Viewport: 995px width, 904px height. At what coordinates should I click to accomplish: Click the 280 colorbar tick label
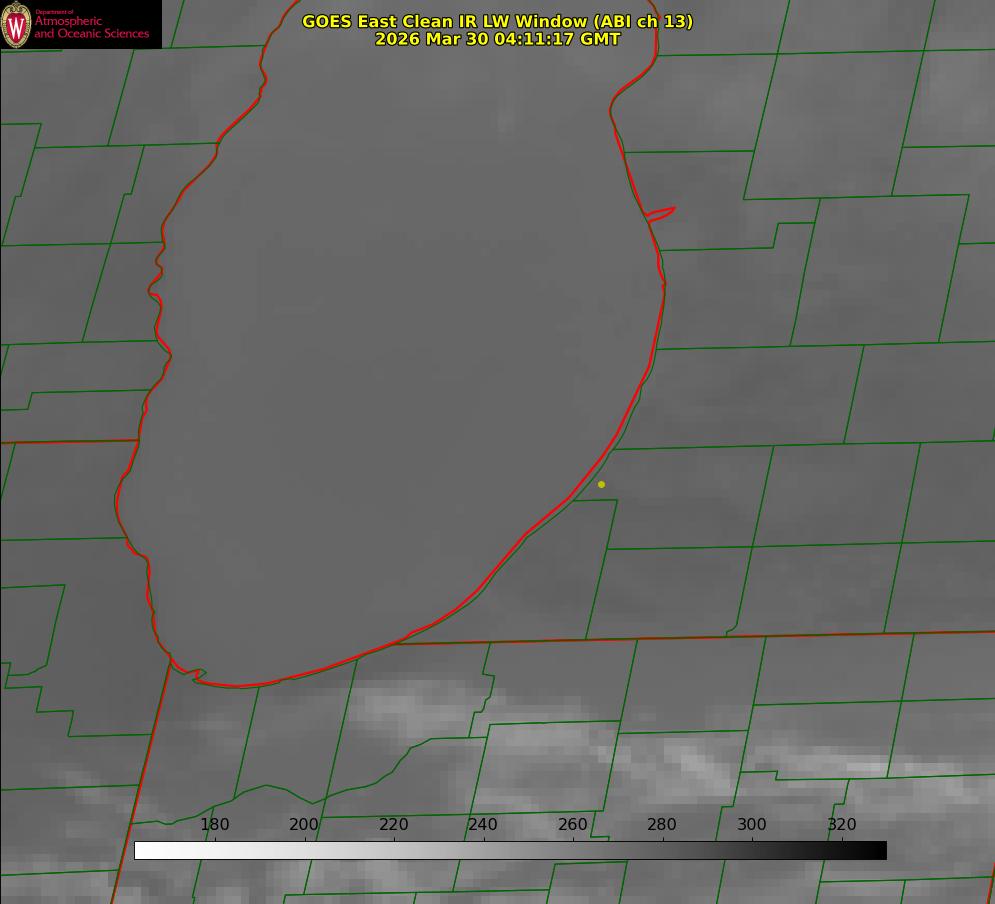pyautogui.click(x=662, y=825)
